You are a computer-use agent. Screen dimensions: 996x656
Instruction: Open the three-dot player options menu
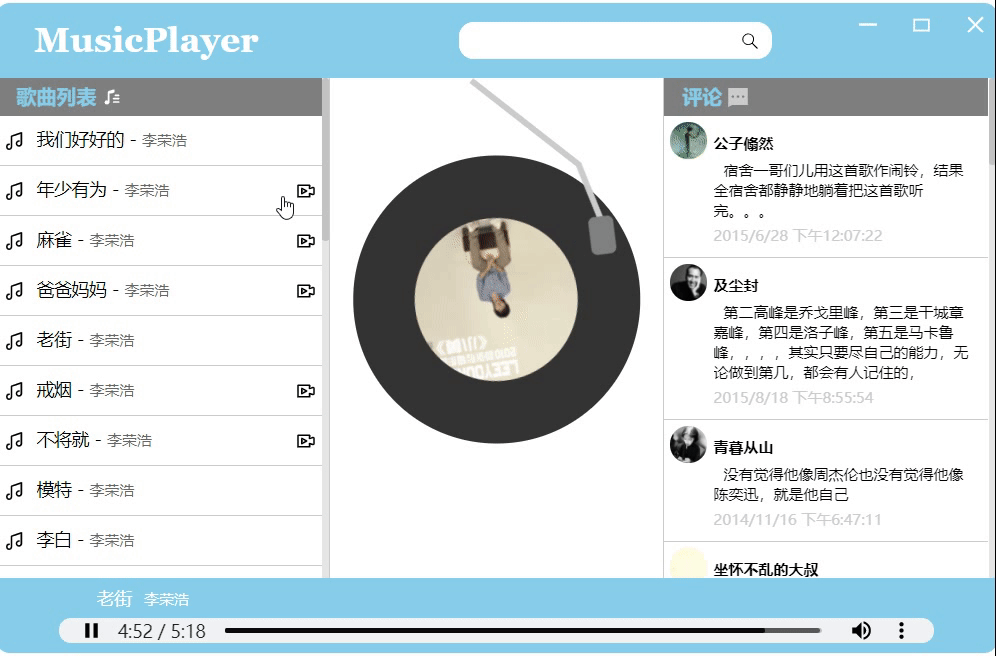[x=899, y=631]
